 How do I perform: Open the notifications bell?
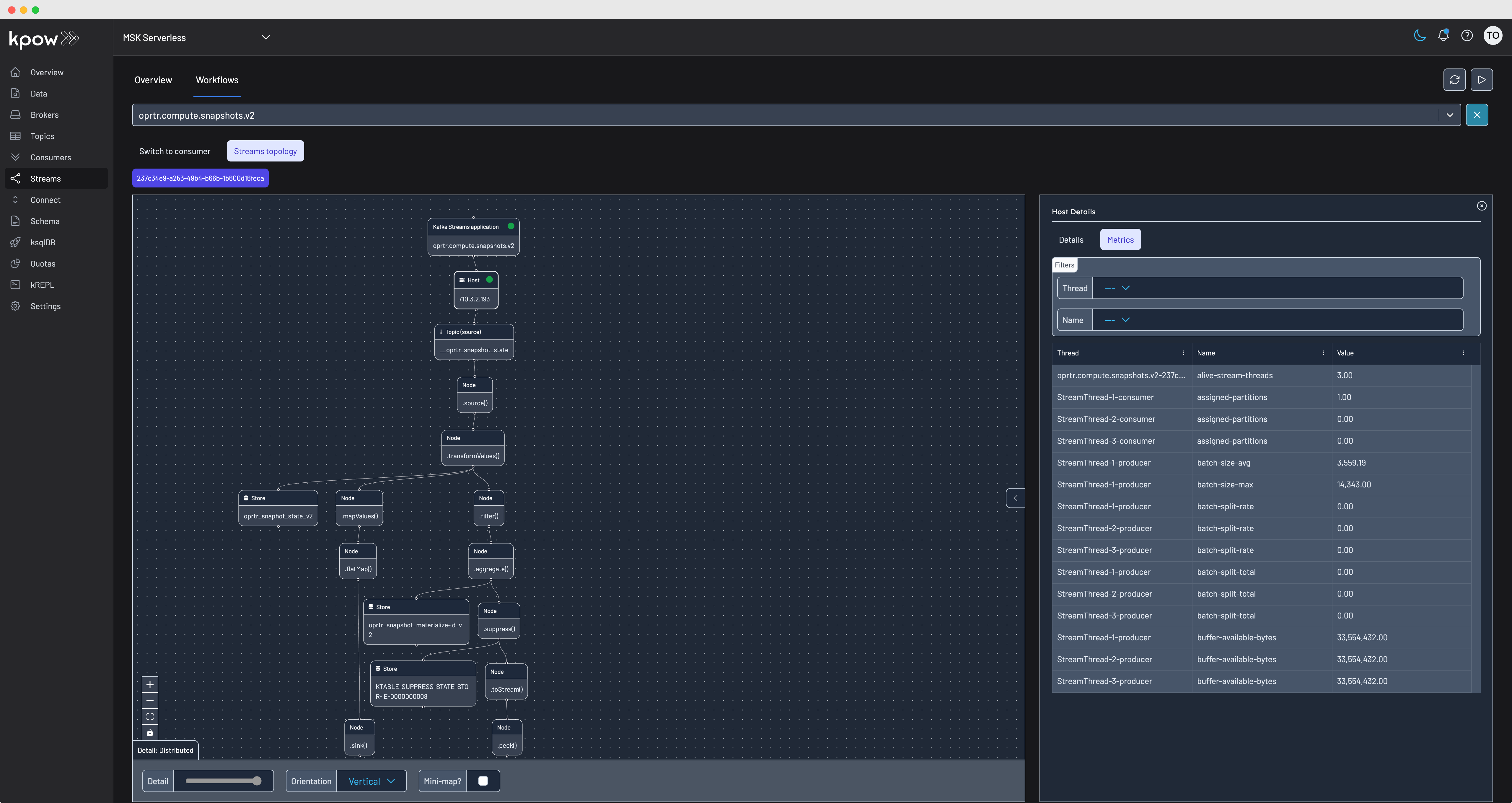[1443, 36]
